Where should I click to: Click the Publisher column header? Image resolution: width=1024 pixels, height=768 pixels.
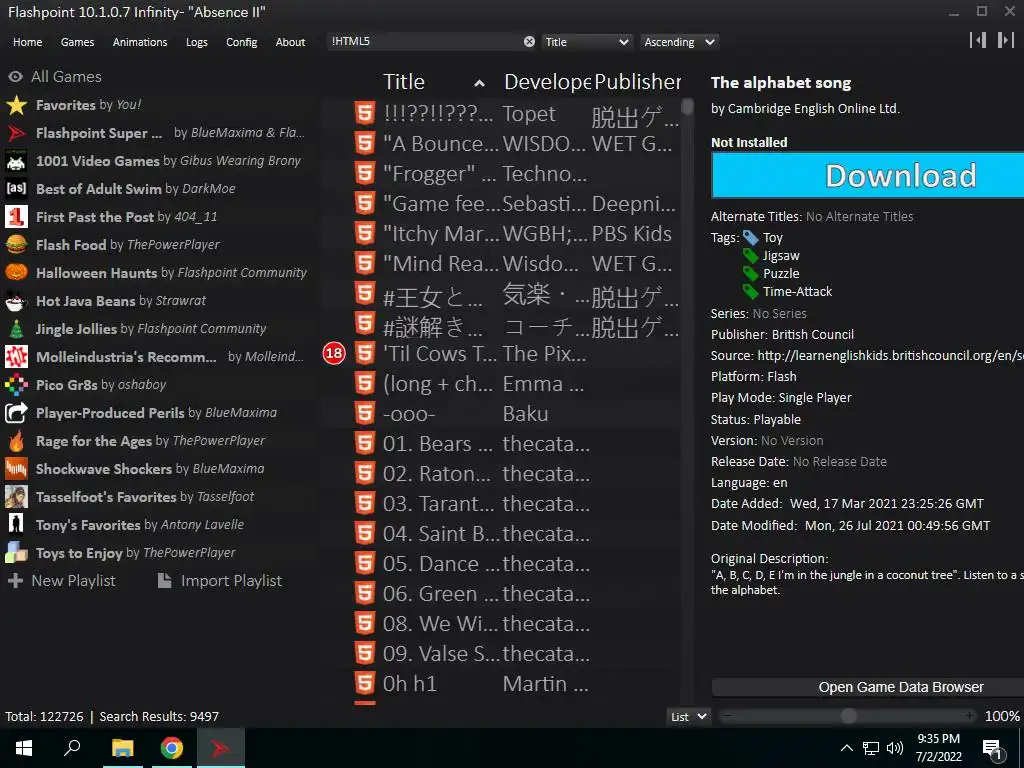[x=637, y=82]
